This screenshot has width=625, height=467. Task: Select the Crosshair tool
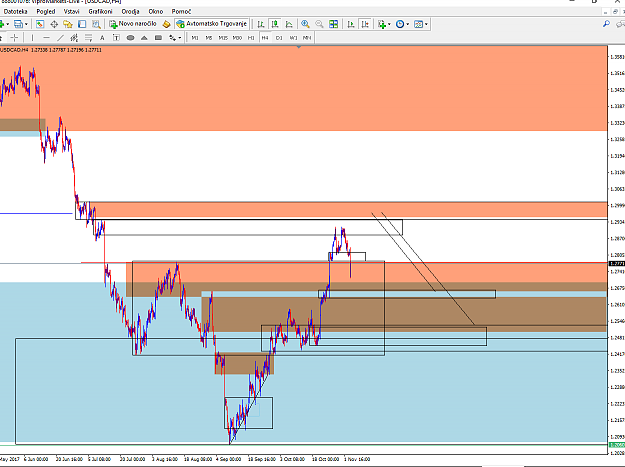point(14,38)
